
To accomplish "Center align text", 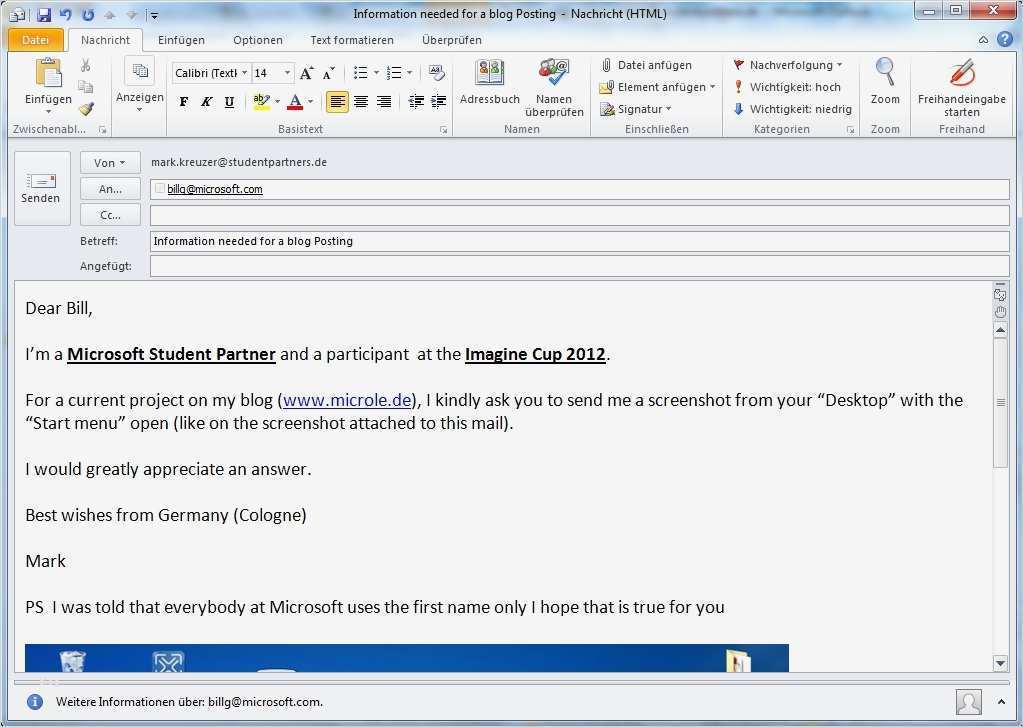I will 361,102.
